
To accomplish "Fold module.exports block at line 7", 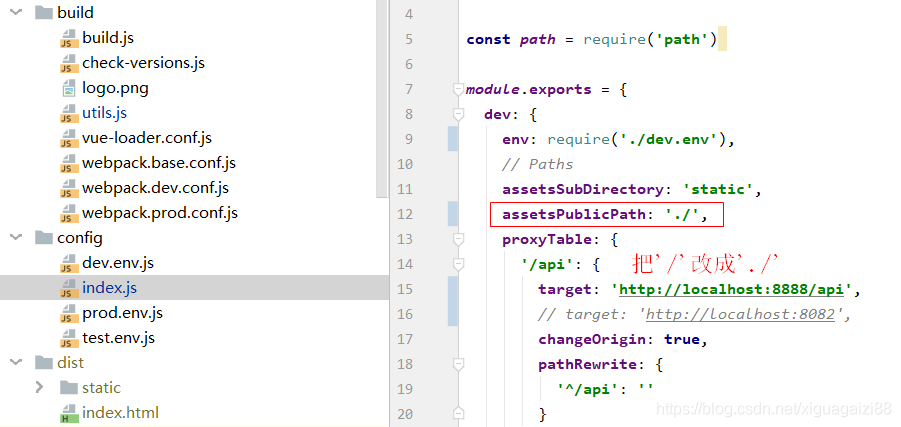I will coord(458,89).
